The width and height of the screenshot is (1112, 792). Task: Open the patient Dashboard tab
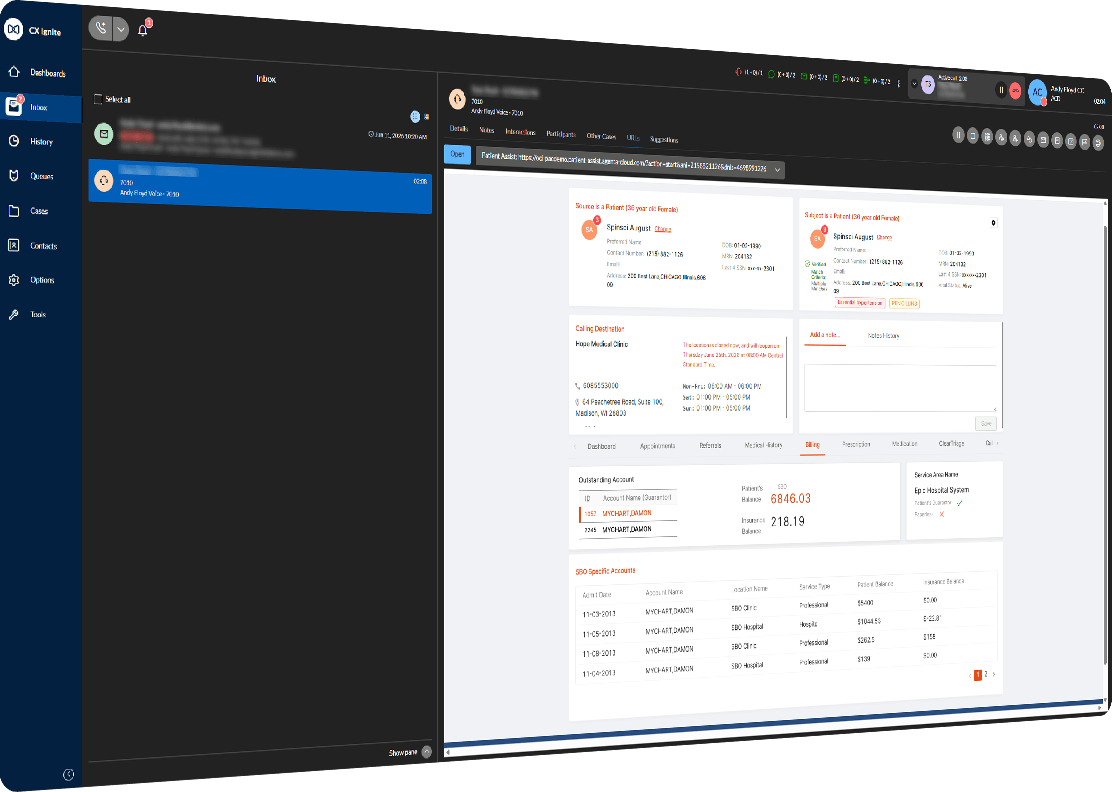pos(601,447)
